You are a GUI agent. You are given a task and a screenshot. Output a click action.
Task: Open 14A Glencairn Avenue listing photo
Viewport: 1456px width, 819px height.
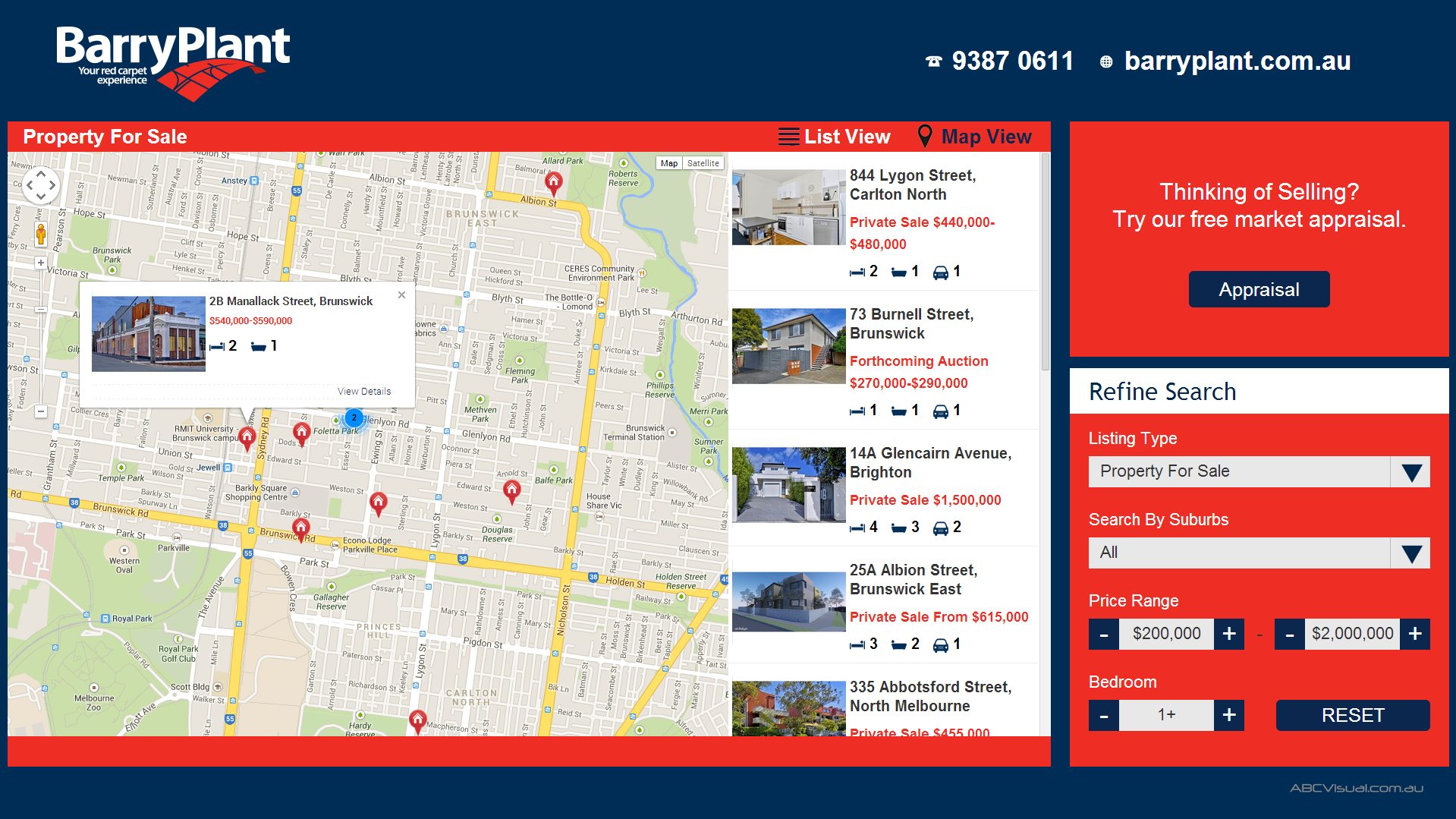(x=789, y=485)
